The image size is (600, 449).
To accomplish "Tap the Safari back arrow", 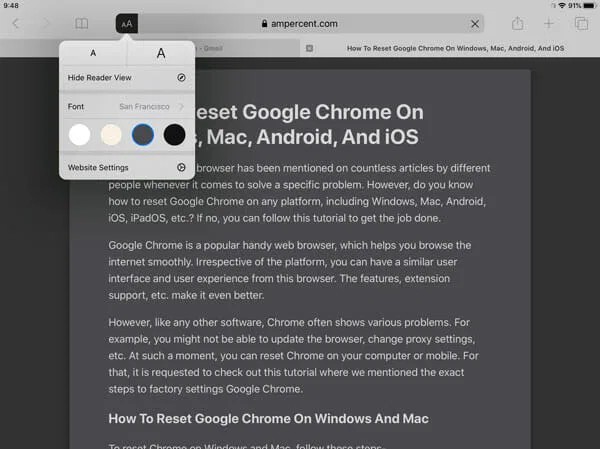I will [16, 23].
